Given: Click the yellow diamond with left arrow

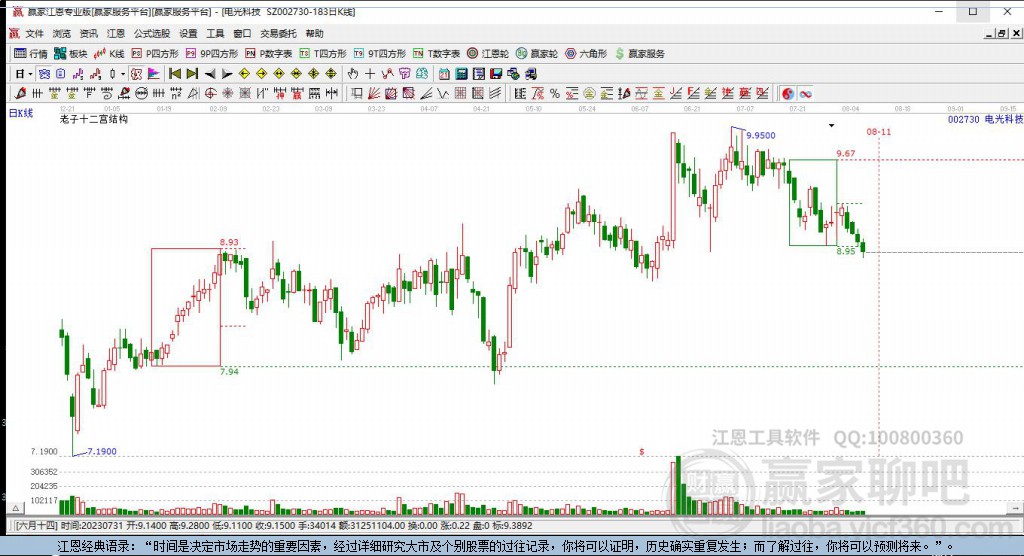Looking at the screenshot, I should point(244,74).
